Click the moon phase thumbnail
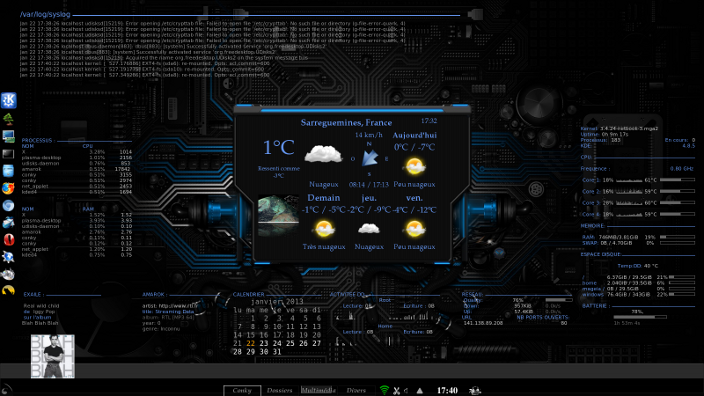704x396 pixels. point(278,215)
